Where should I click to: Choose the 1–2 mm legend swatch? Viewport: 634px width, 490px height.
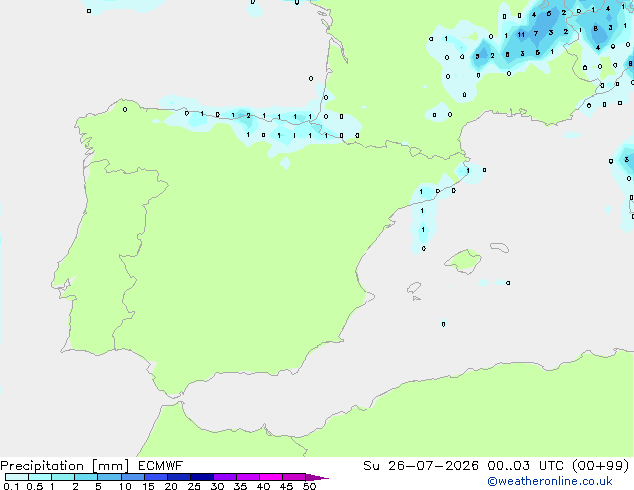click(63, 477)
